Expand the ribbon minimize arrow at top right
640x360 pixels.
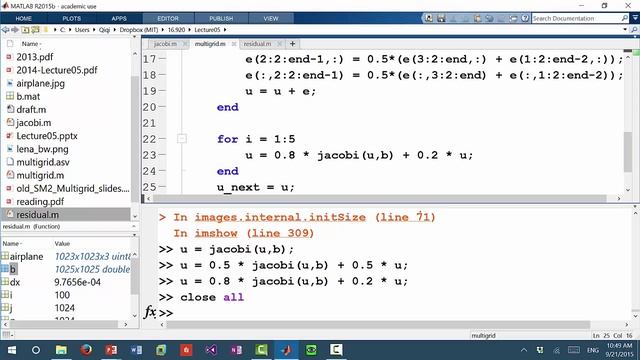pyautogui.click(x=635, y=18)
